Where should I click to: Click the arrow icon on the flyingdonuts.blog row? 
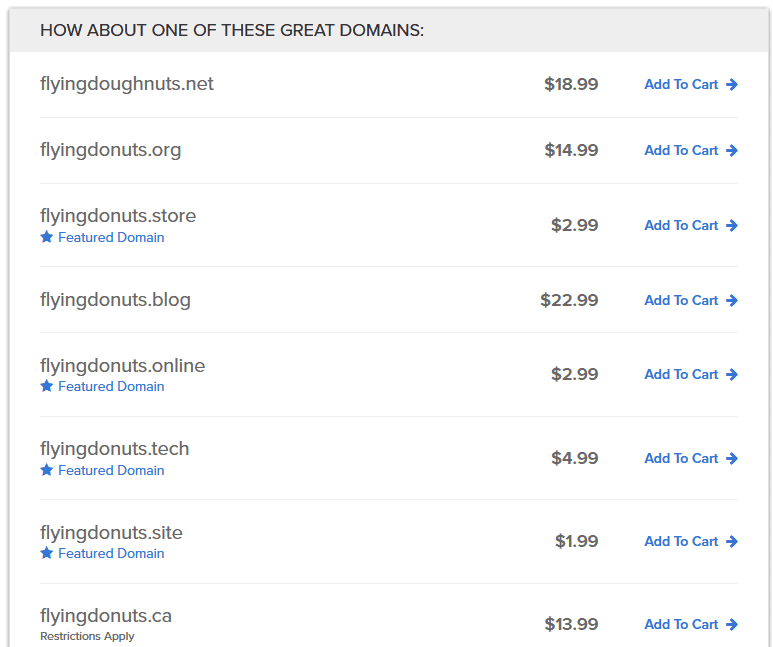click(x=732, y=300)
